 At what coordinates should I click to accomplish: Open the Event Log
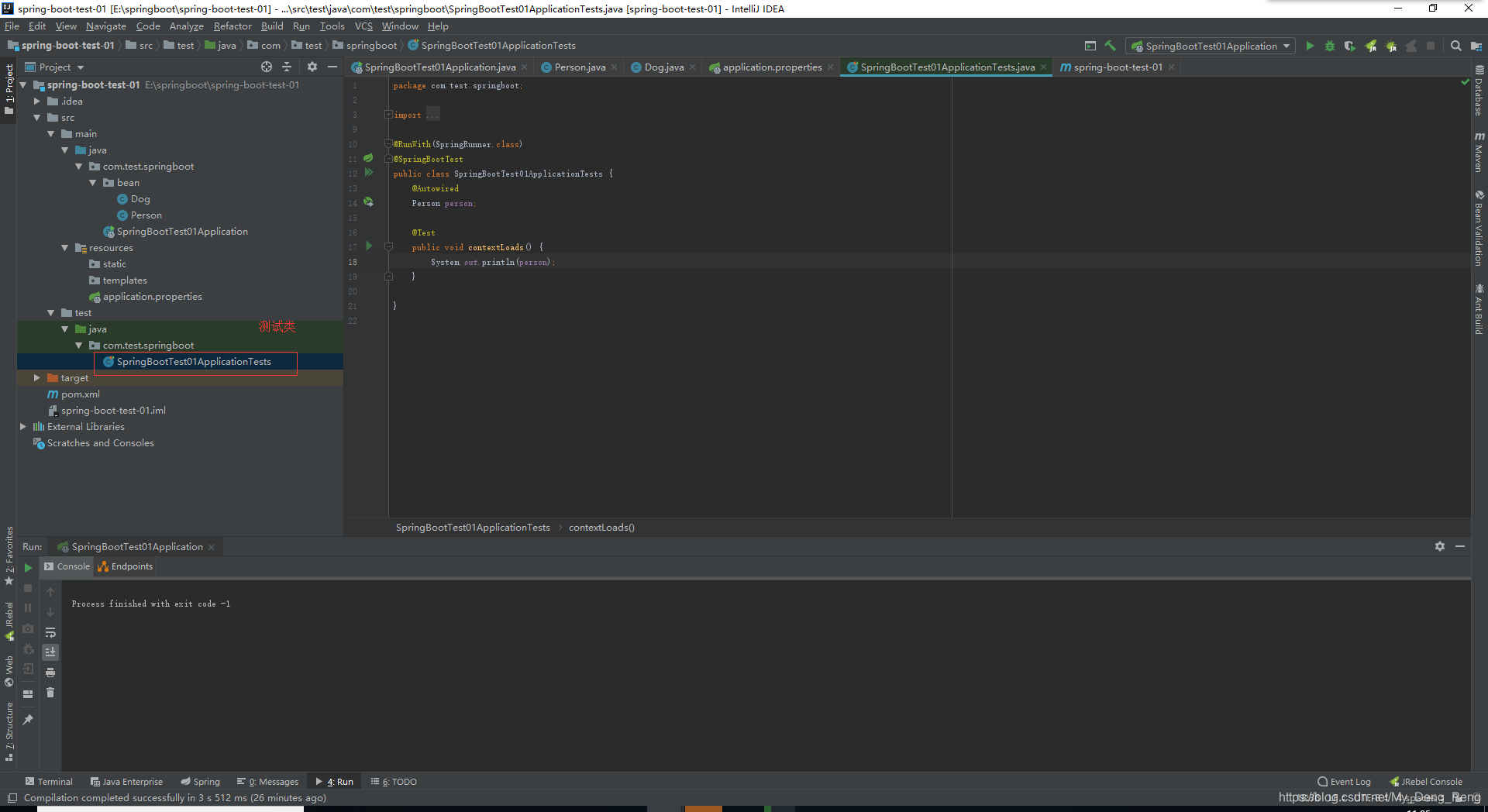(1345, 782)
